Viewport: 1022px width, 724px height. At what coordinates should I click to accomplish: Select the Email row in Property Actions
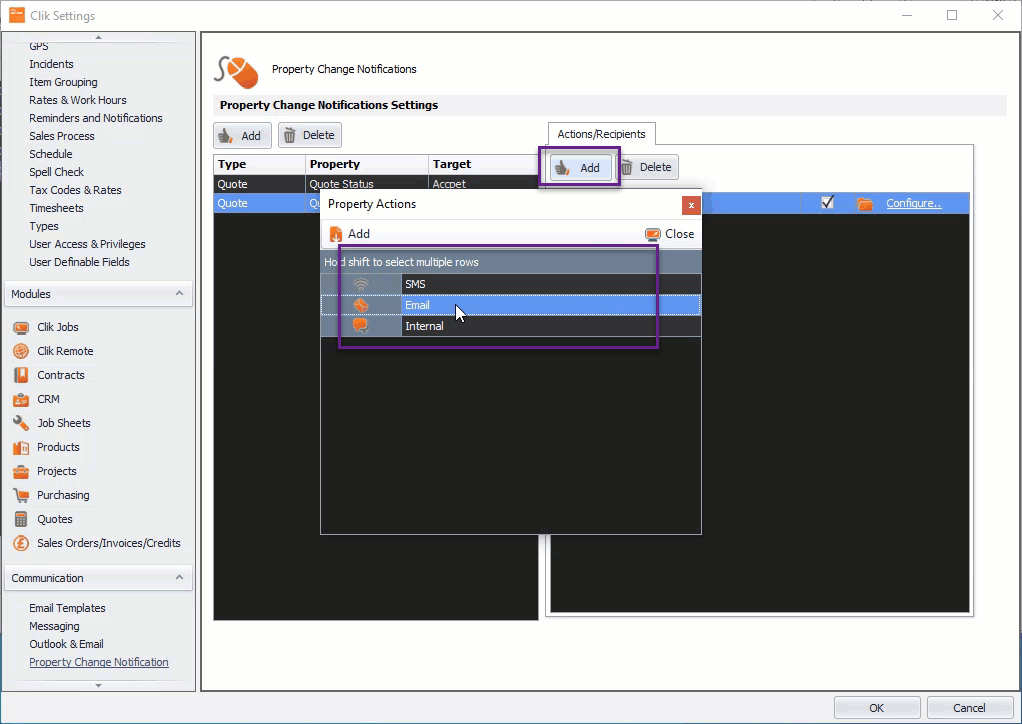point(511,305)
